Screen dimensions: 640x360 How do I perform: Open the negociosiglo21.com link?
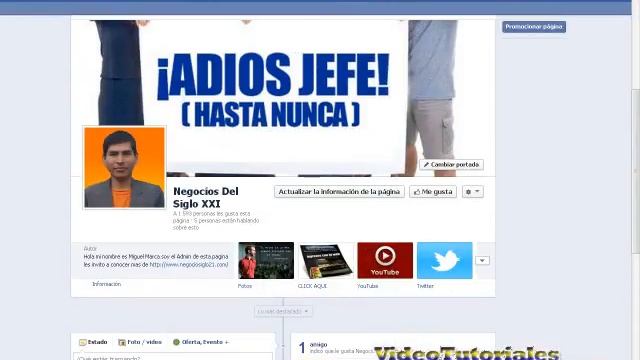coord(189,264)
